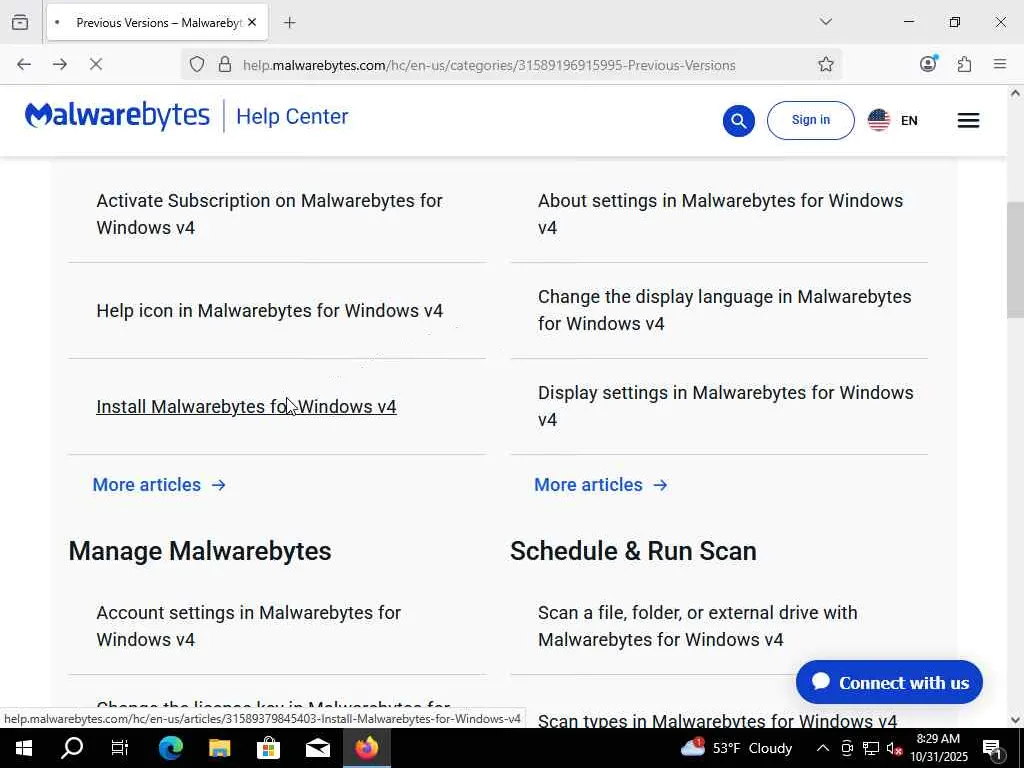
Task: Open File Explorer from the taskbar
Action: (x=219, y=748)
